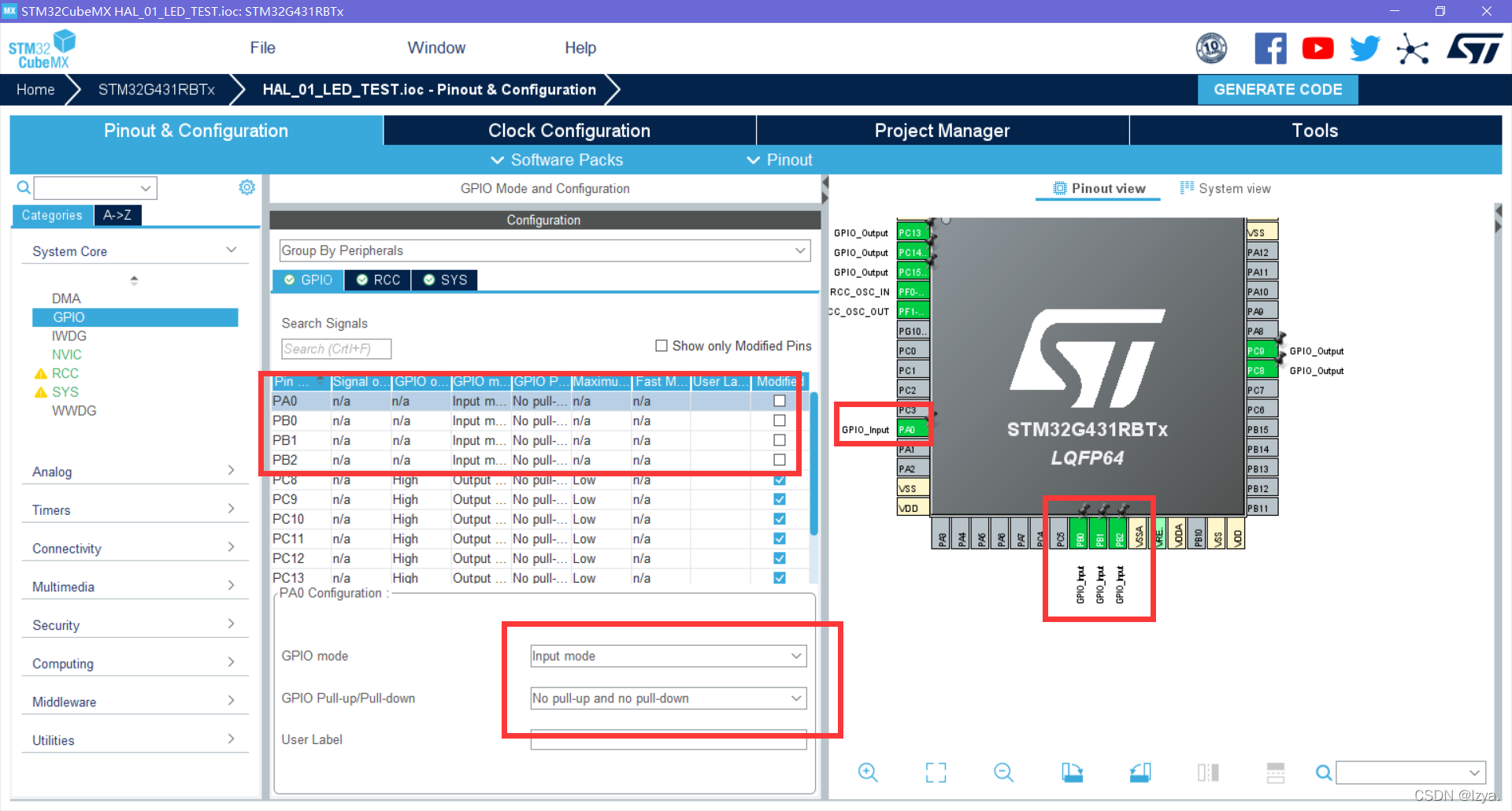This screenshot has height=811, width=1512.
Task: Switch to the Project Manager tab
Action: click(x=943, y=131)
